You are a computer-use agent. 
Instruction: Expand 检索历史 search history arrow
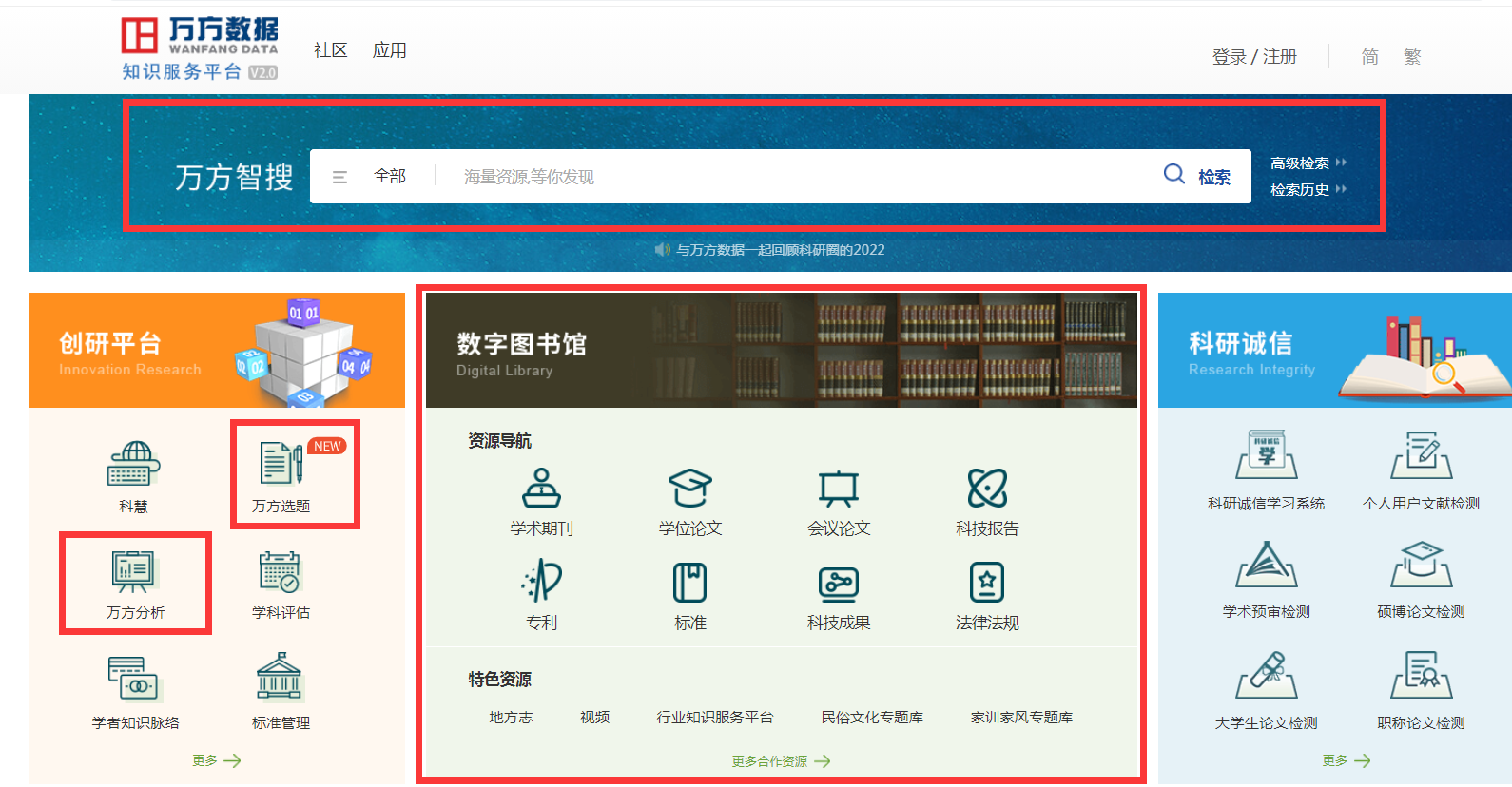(1341, 189)
